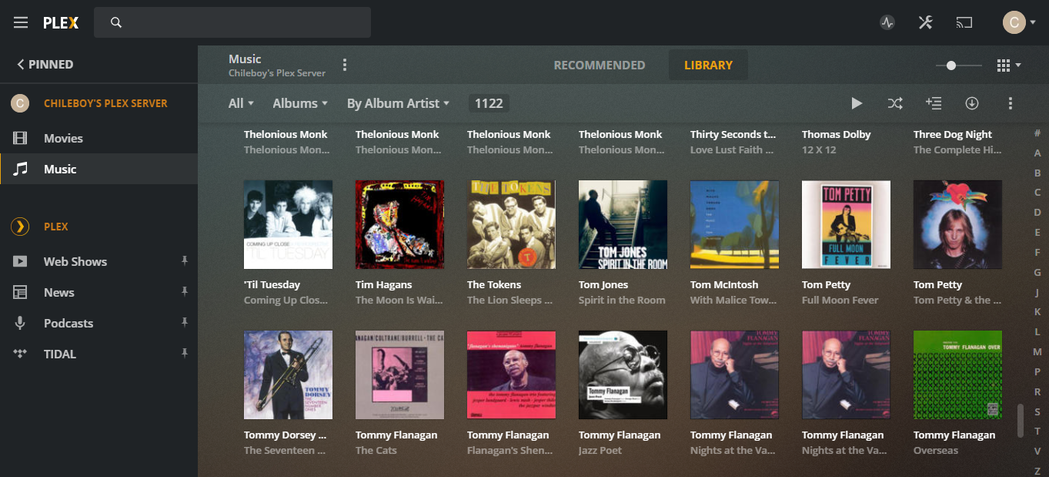The image size is (1049, 477).
Task: Open the user account avatar menu
Action: [1020, 23]
